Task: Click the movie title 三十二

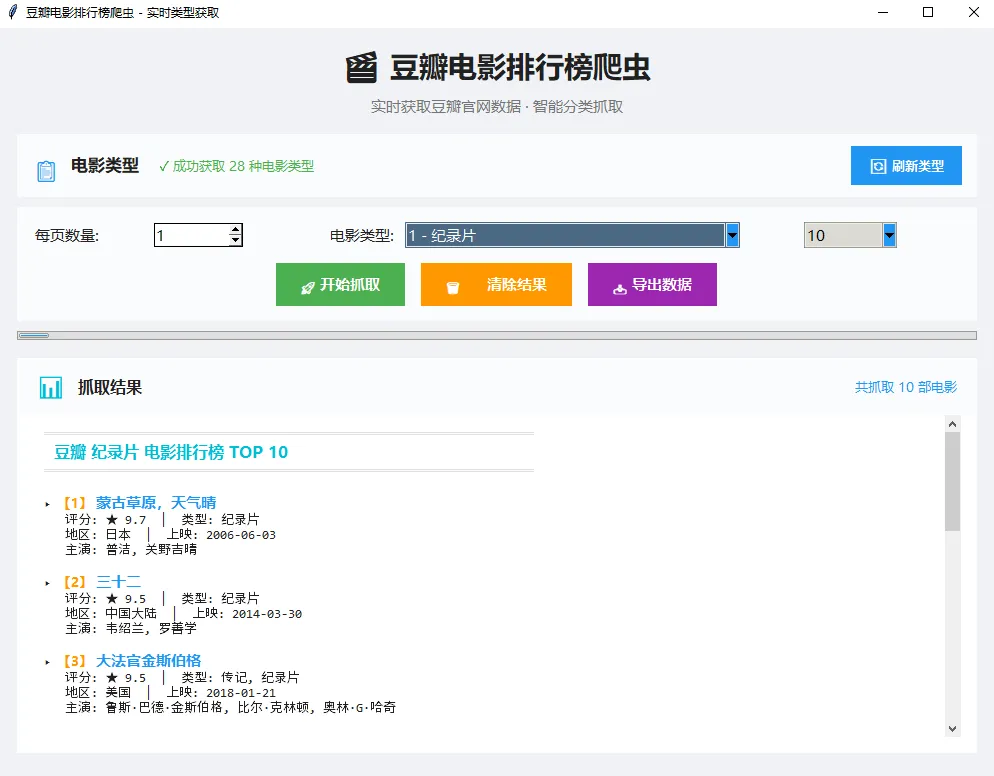Action: coord(119,582)
